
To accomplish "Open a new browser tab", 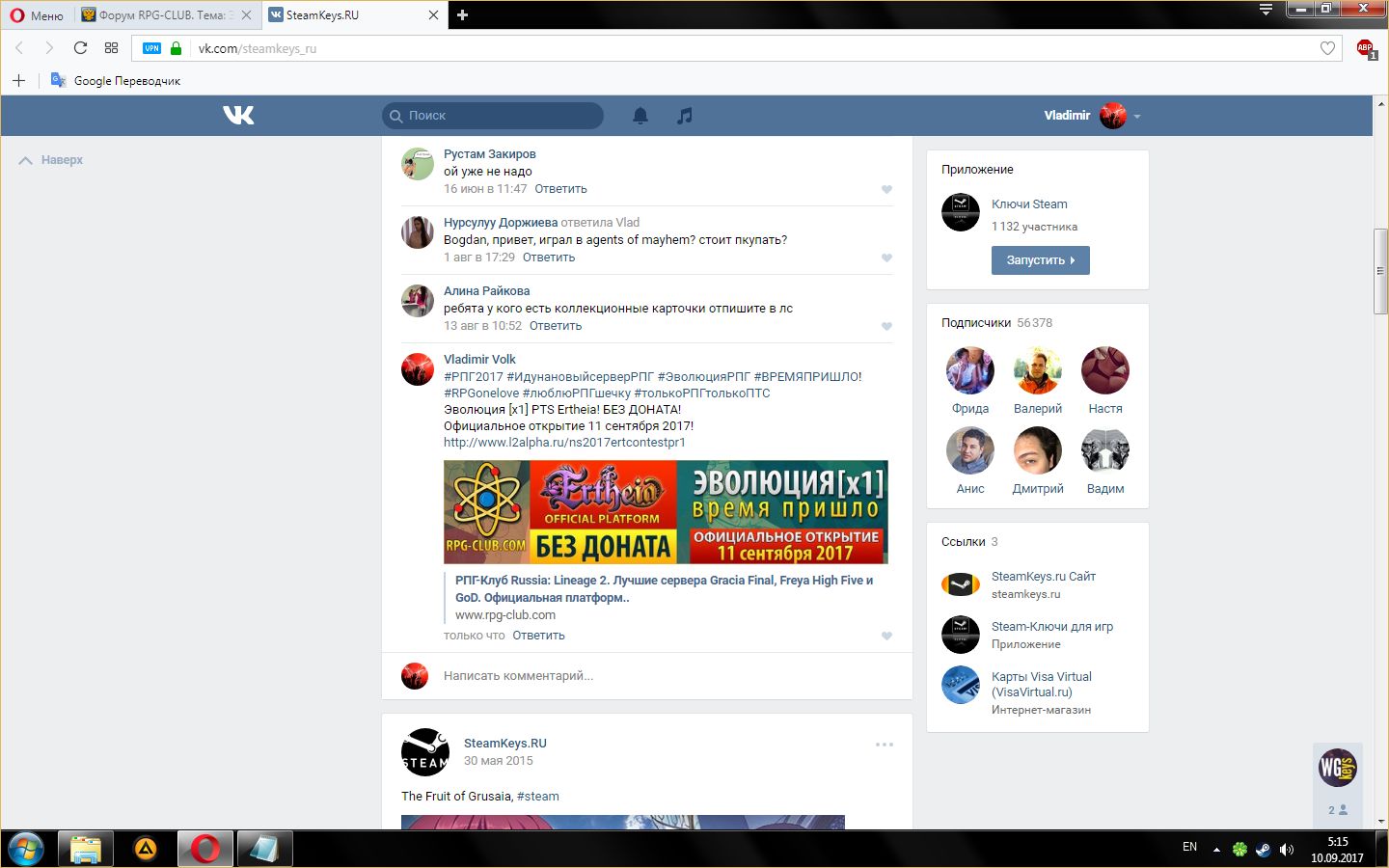I will pyautogui.click(x=462, y=14).
